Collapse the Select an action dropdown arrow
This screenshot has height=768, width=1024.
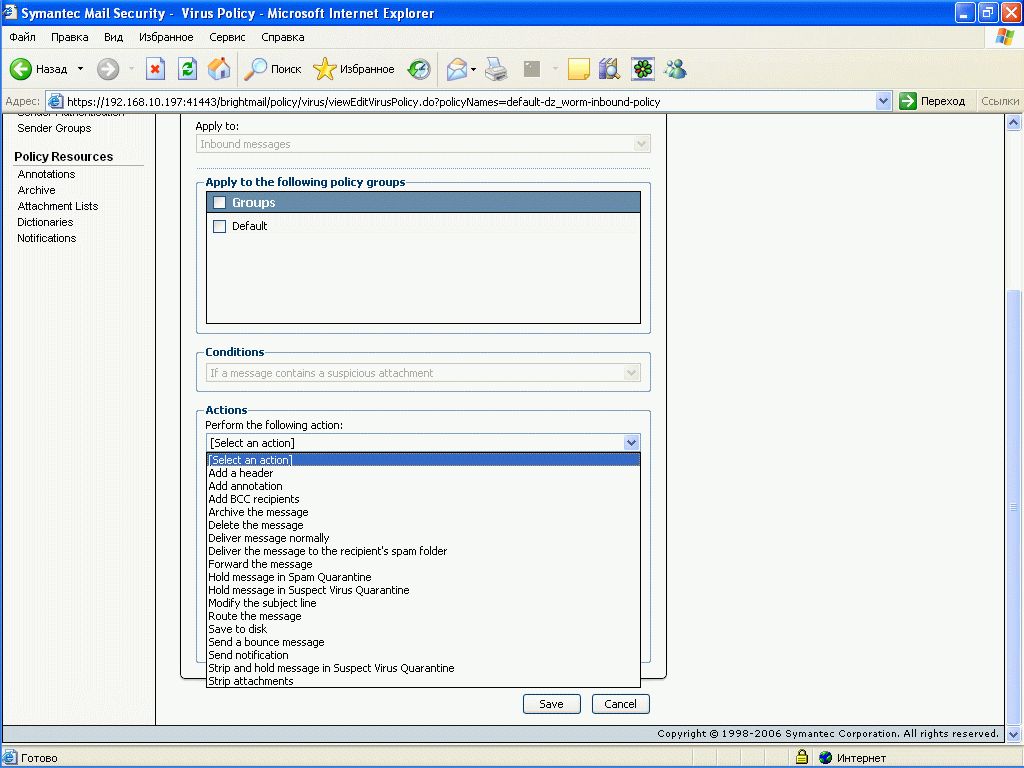pyautogui.click(x=631, y=443)
